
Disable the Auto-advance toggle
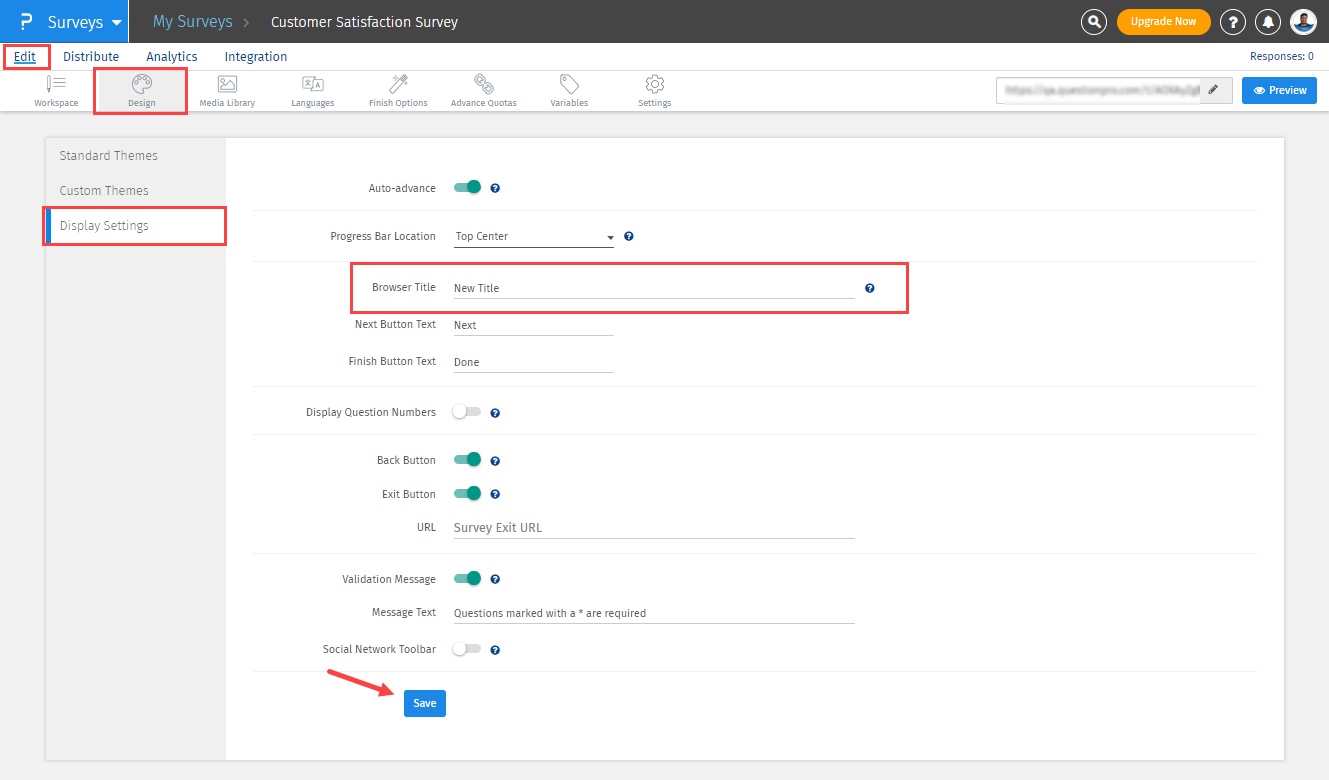pos(467,187)
